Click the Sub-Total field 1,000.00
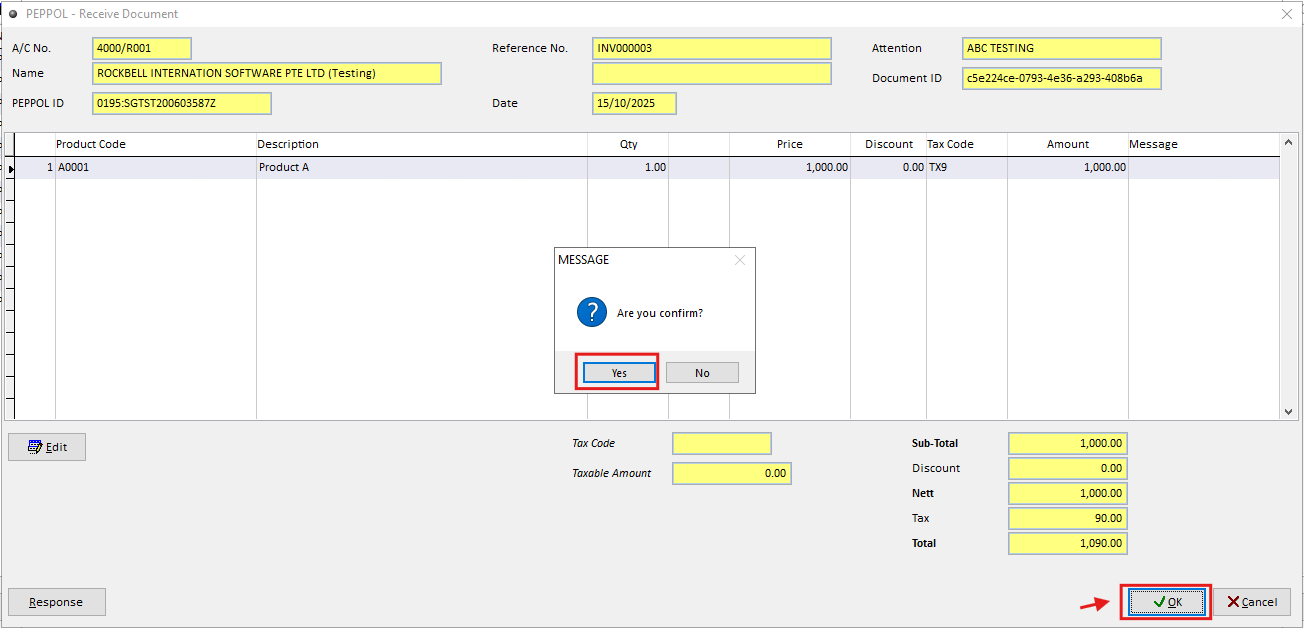Image resolution: width=1304 pixels, height=628 pixels. tap(1068, 443)
